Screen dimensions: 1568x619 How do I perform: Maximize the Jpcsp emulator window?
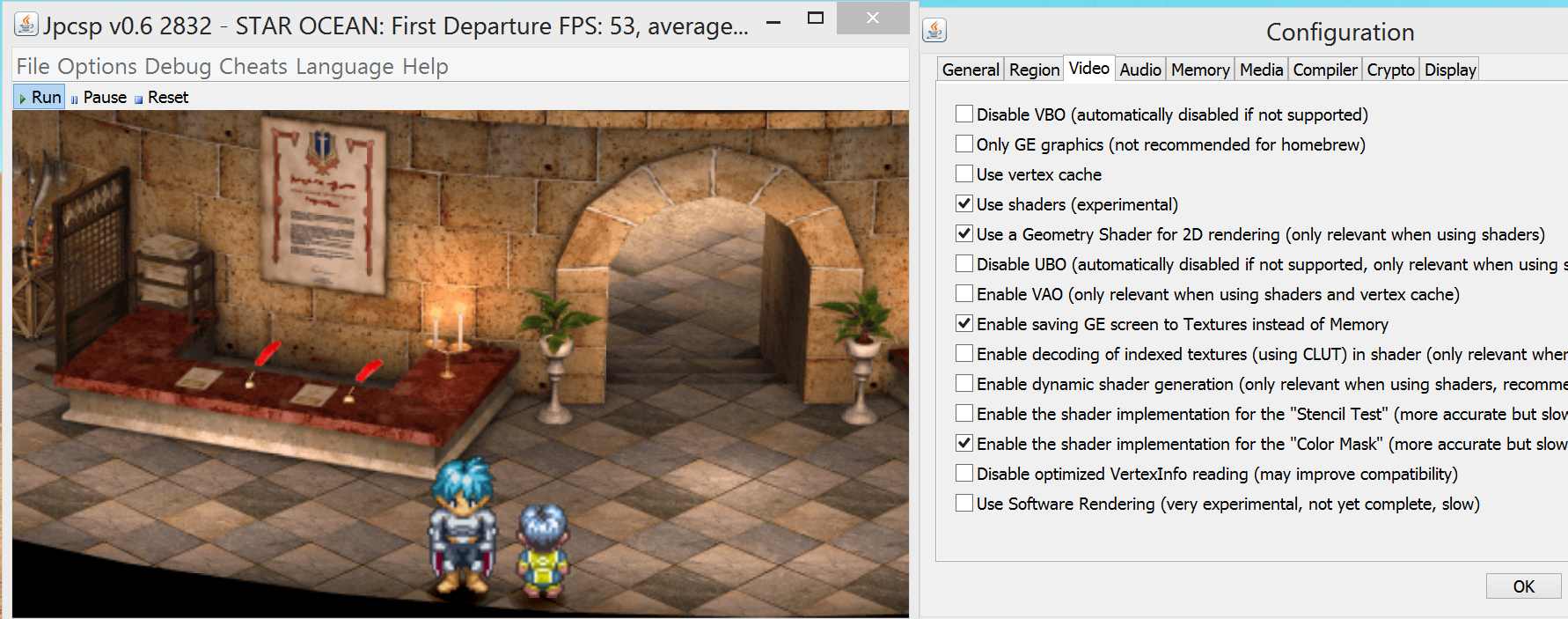pos(816,18)
